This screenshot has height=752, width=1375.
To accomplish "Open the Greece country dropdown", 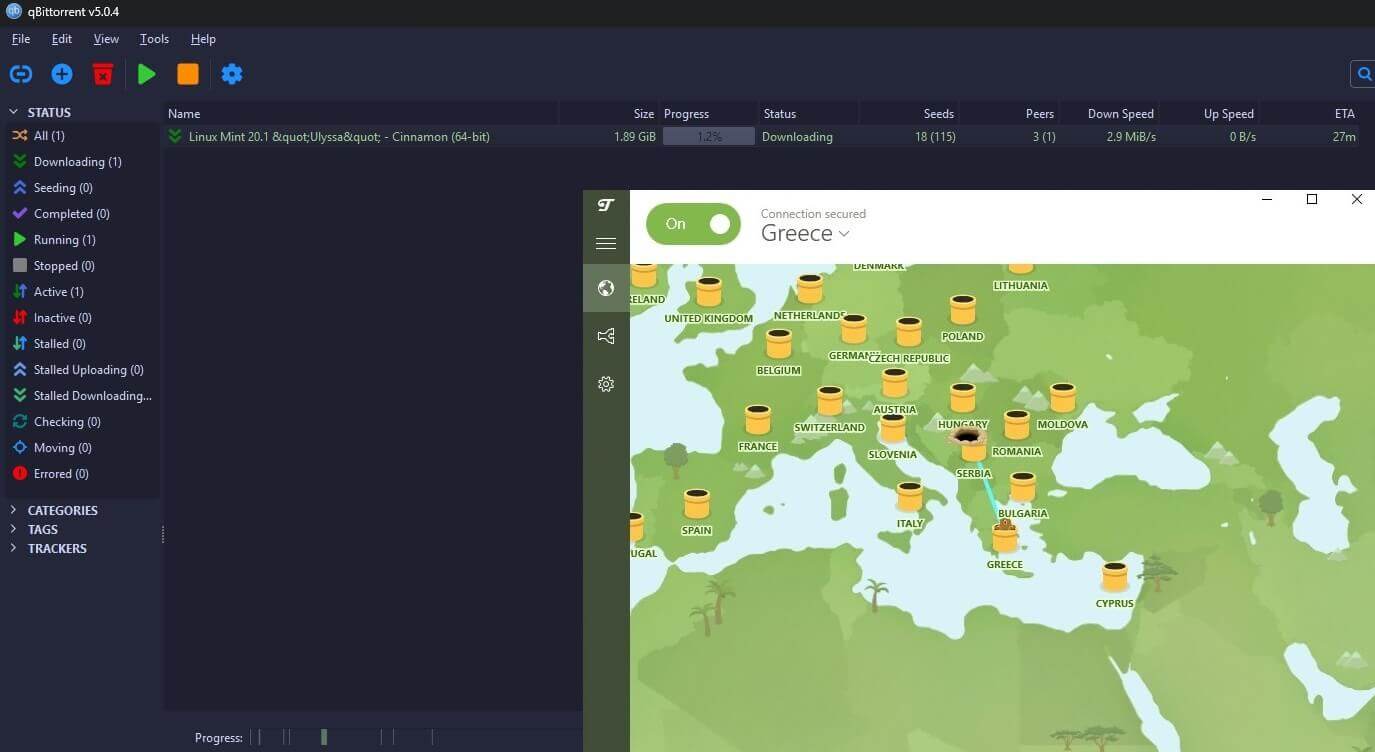I will pyautogui.click(x=805, y=233).
